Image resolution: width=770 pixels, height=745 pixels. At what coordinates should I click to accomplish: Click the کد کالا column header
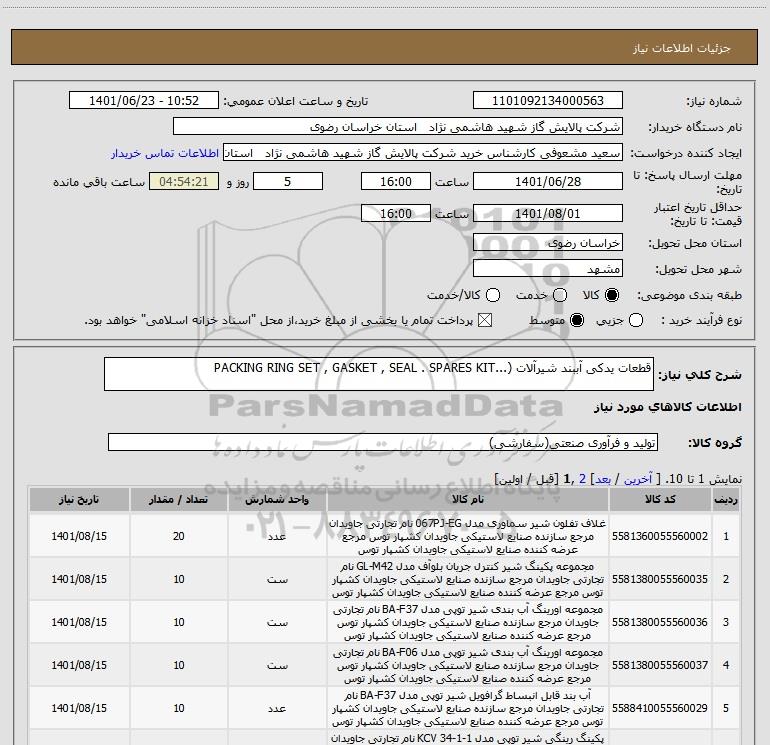pyautogui.click(x=659, y=499)
